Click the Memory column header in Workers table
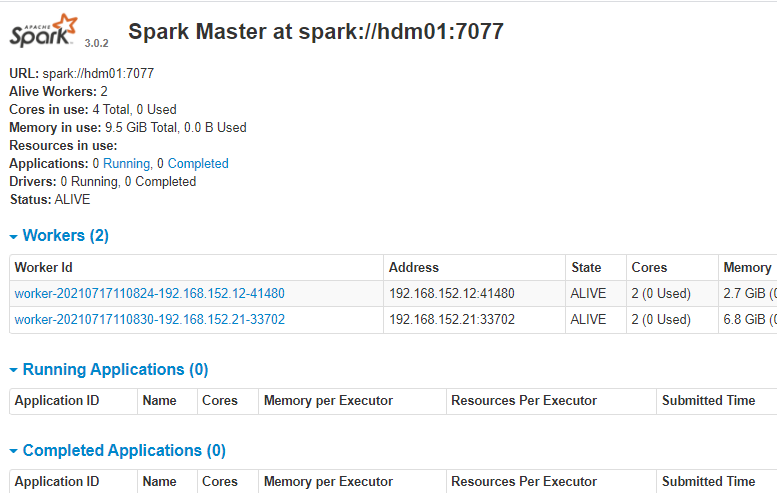The height and width of the screenshot is (493, 777). [747, 268]
